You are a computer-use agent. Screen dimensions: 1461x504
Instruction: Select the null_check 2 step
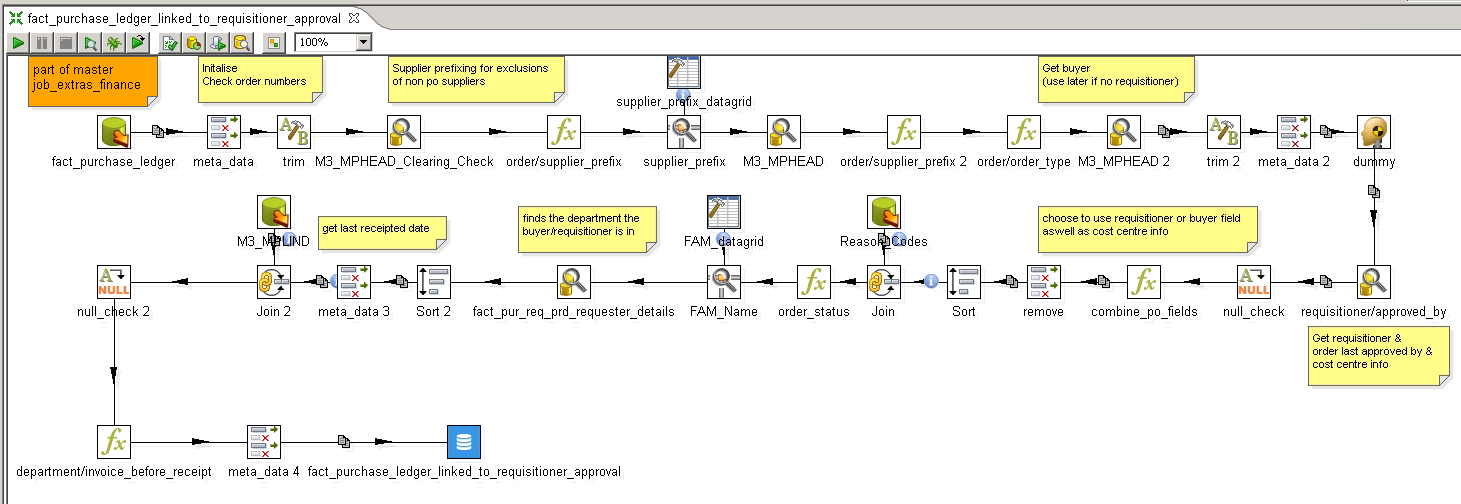click(114, 282)
